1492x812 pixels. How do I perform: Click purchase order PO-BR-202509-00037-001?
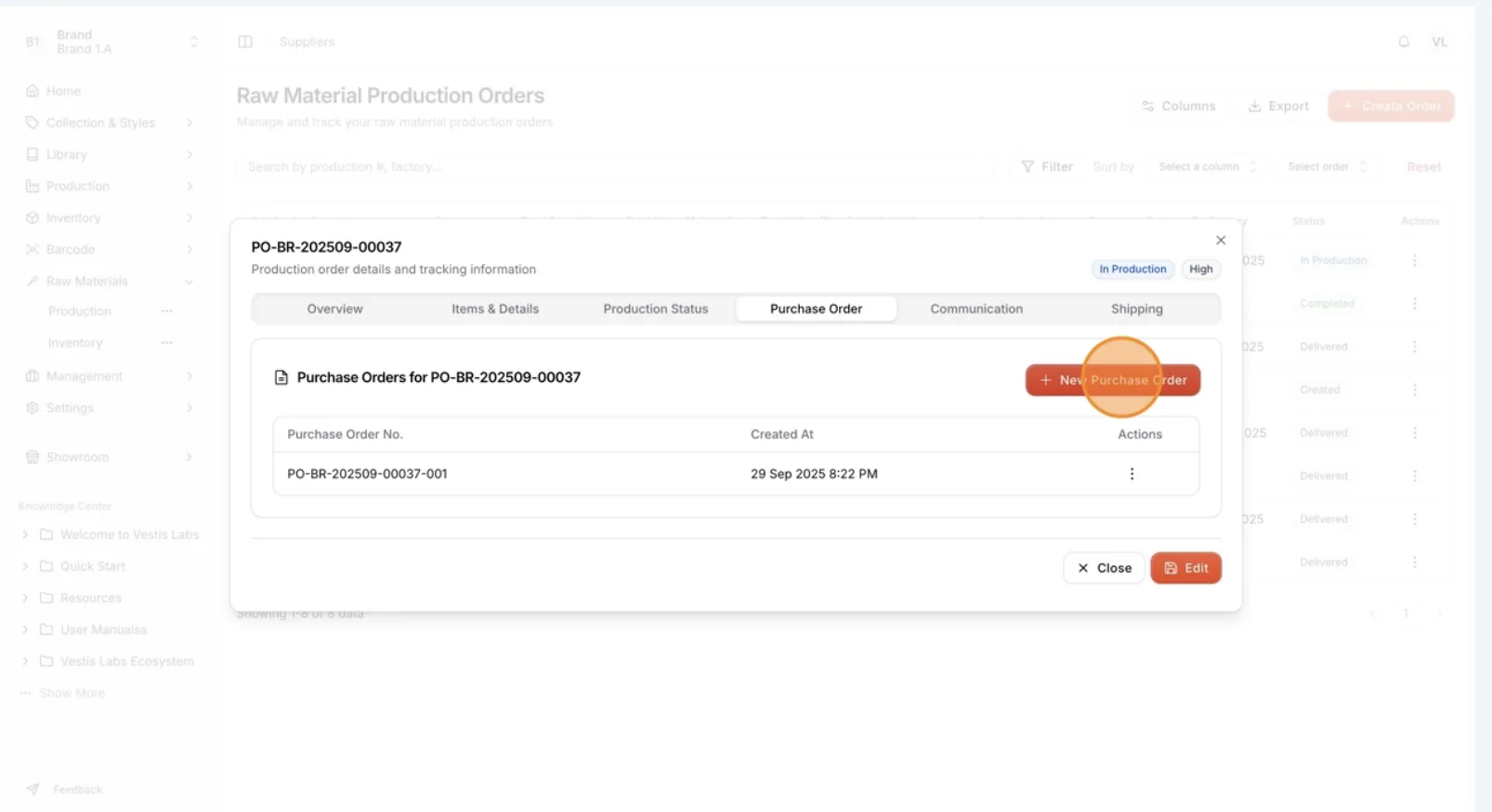click(367, 474)
